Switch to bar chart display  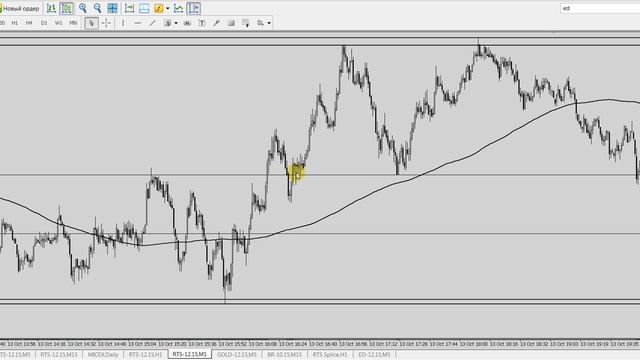51,8
